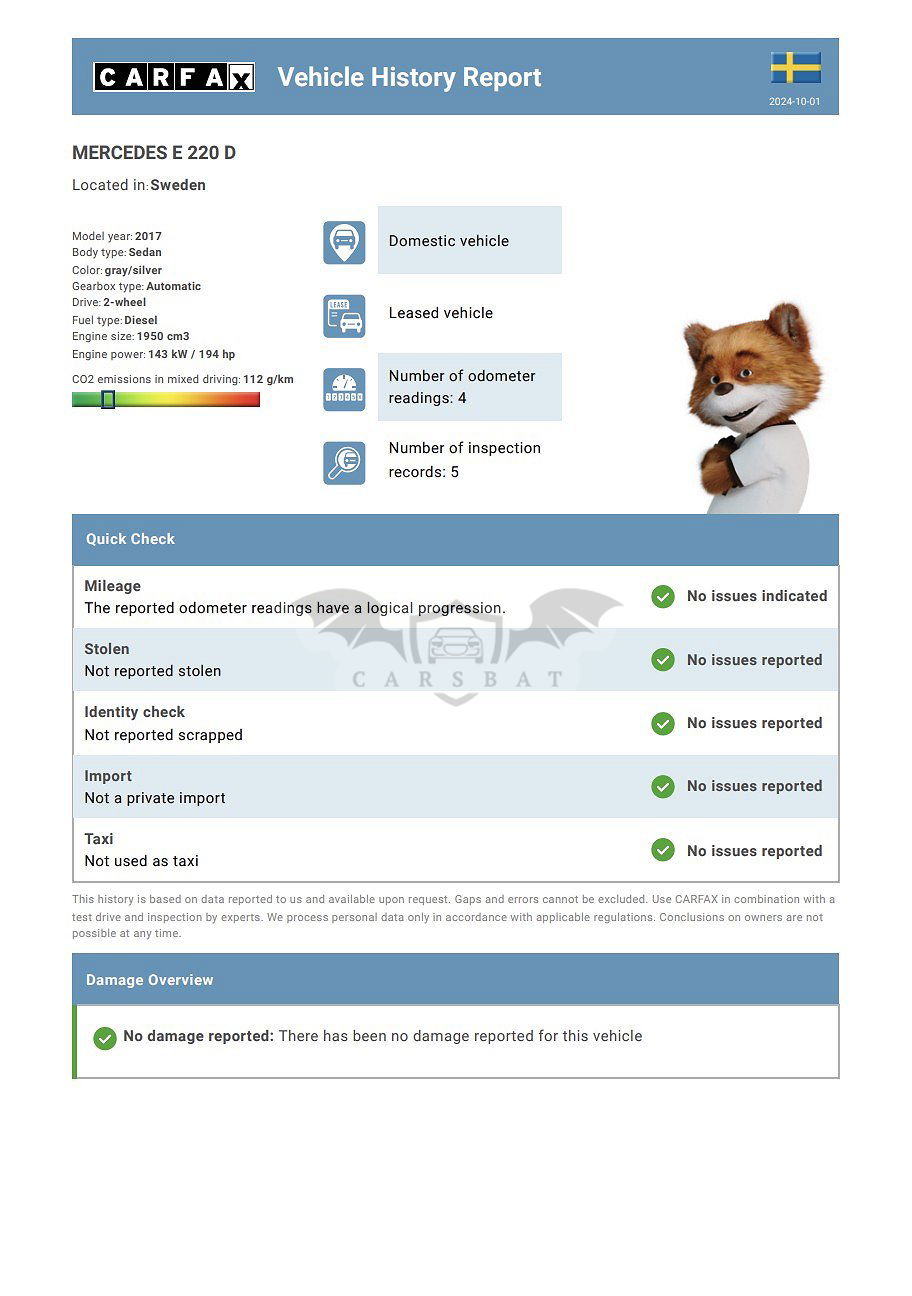This screenshot has height=1296, width=912.
Task: Click the Number of odometer readings box
Action: click(x=469, y=387)
